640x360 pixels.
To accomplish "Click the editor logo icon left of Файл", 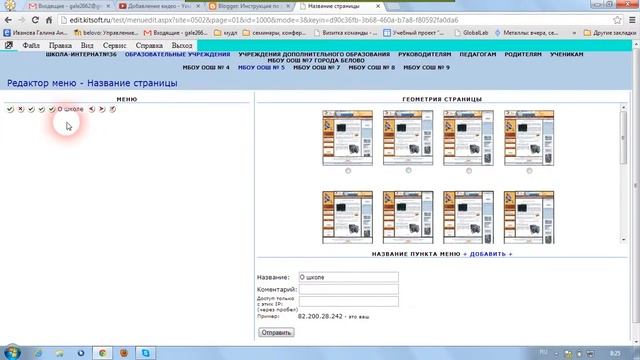I will pyautogui.click(x=9, y=45).
